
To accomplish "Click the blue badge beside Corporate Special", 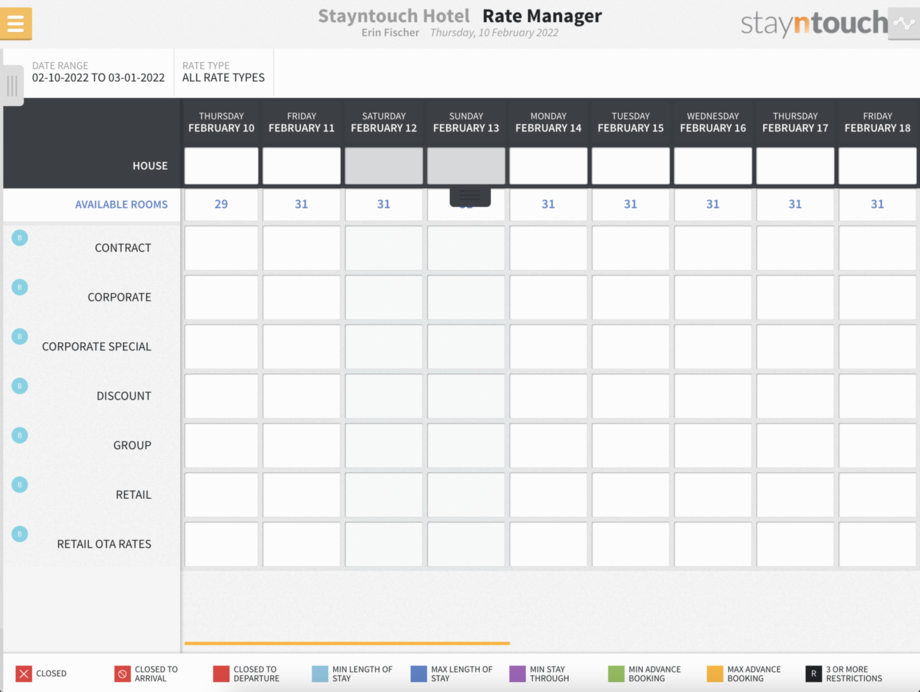I will click(x=19, y=336).
